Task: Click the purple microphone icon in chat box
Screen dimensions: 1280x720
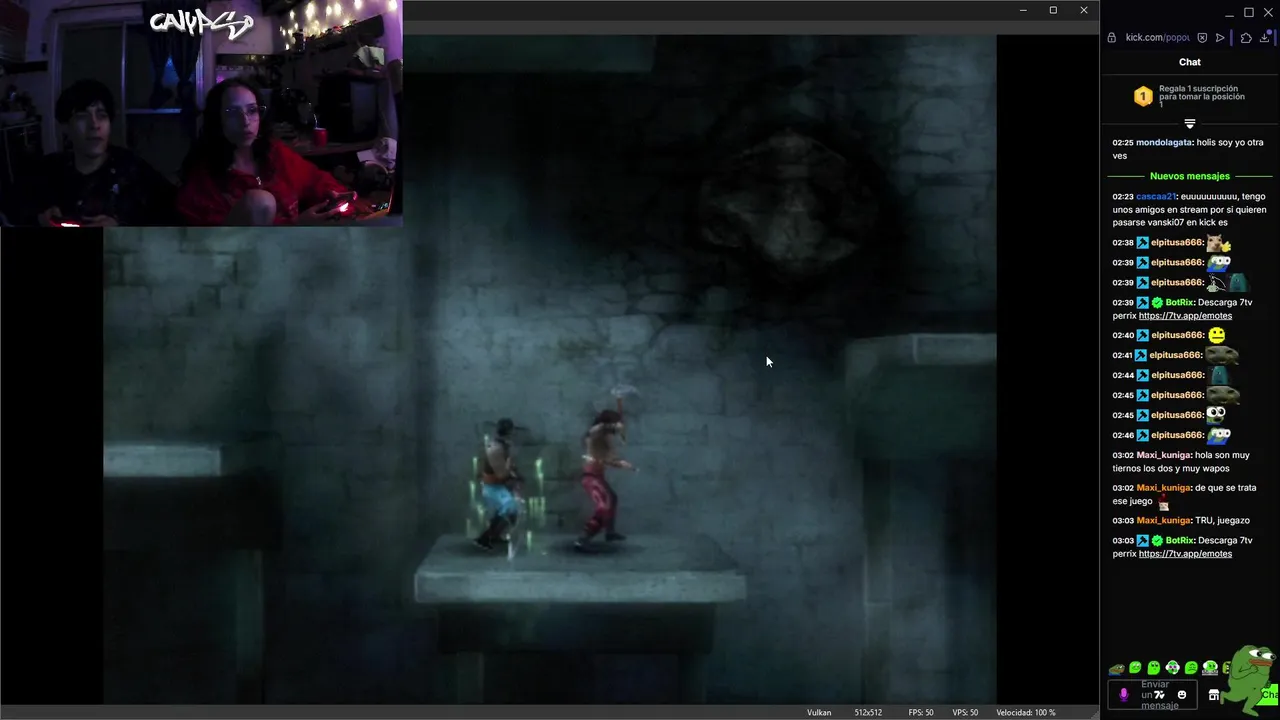Action: [x=1124, y=695]
